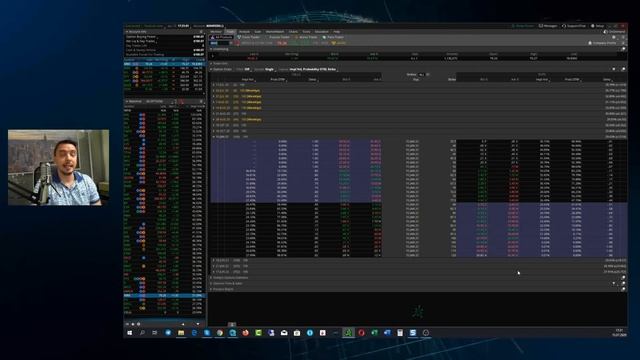Open Windows taskbar search
Screen dimensions: 640x360
point(142,333)
